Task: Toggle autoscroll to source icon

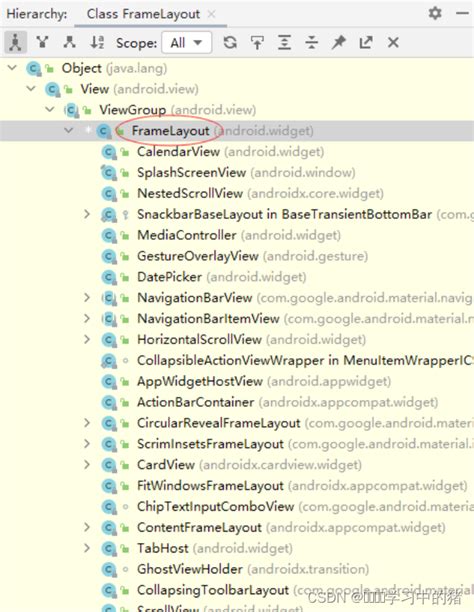Action: (x=257, y=42)
